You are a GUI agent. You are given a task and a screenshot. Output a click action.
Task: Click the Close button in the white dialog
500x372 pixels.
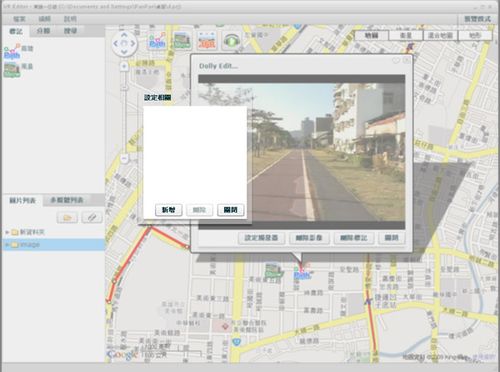point(230,210)
